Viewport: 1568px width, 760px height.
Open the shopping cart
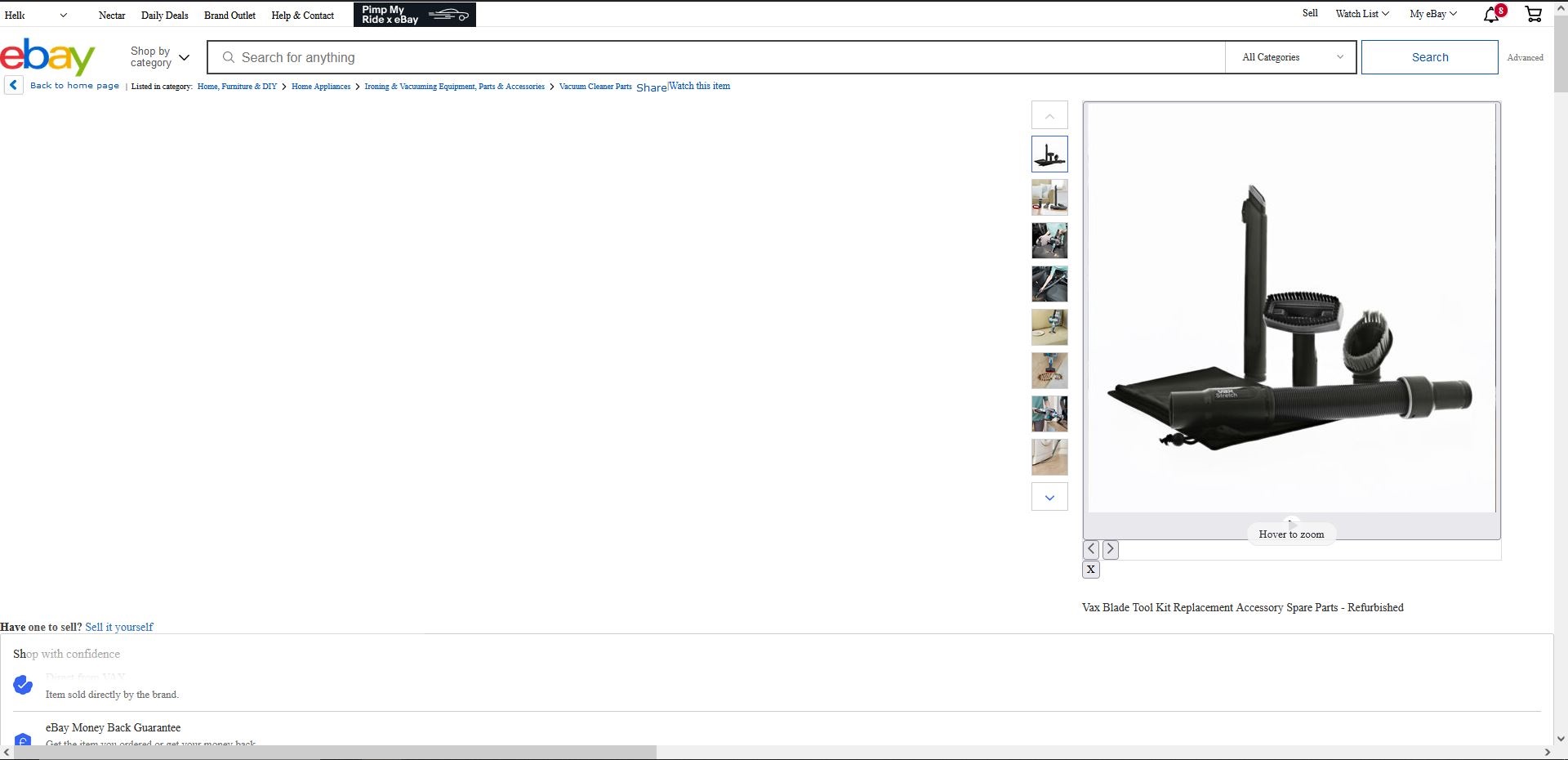1532,13
